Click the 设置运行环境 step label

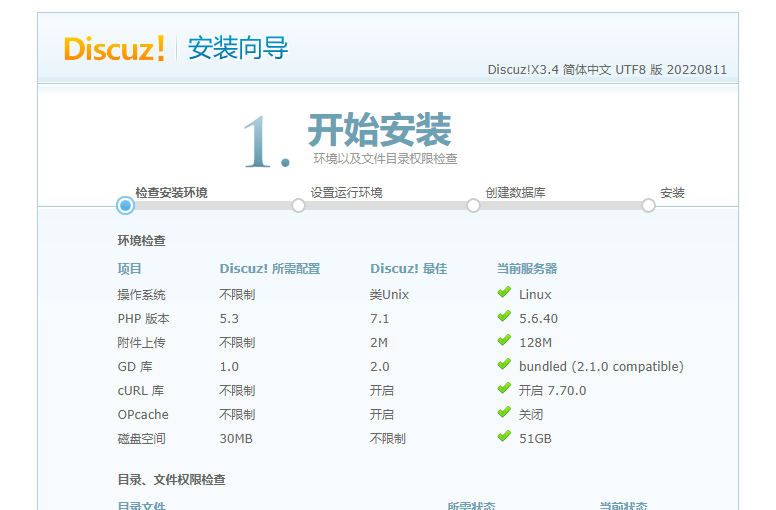coord(346,192)
